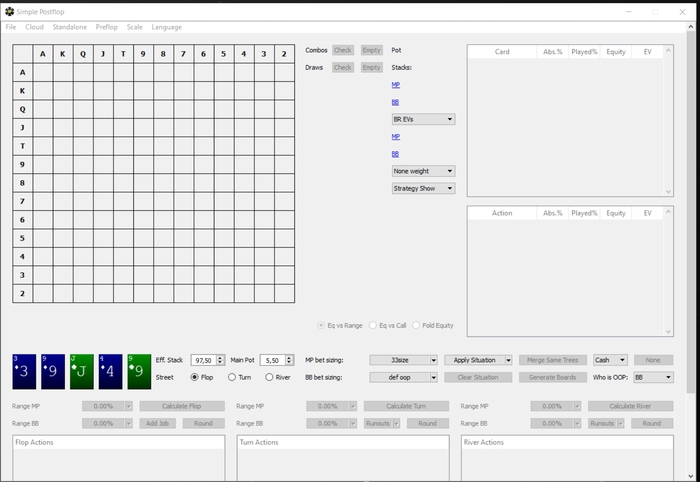Decrease Main Pot with the down arrow

point(289,362)
